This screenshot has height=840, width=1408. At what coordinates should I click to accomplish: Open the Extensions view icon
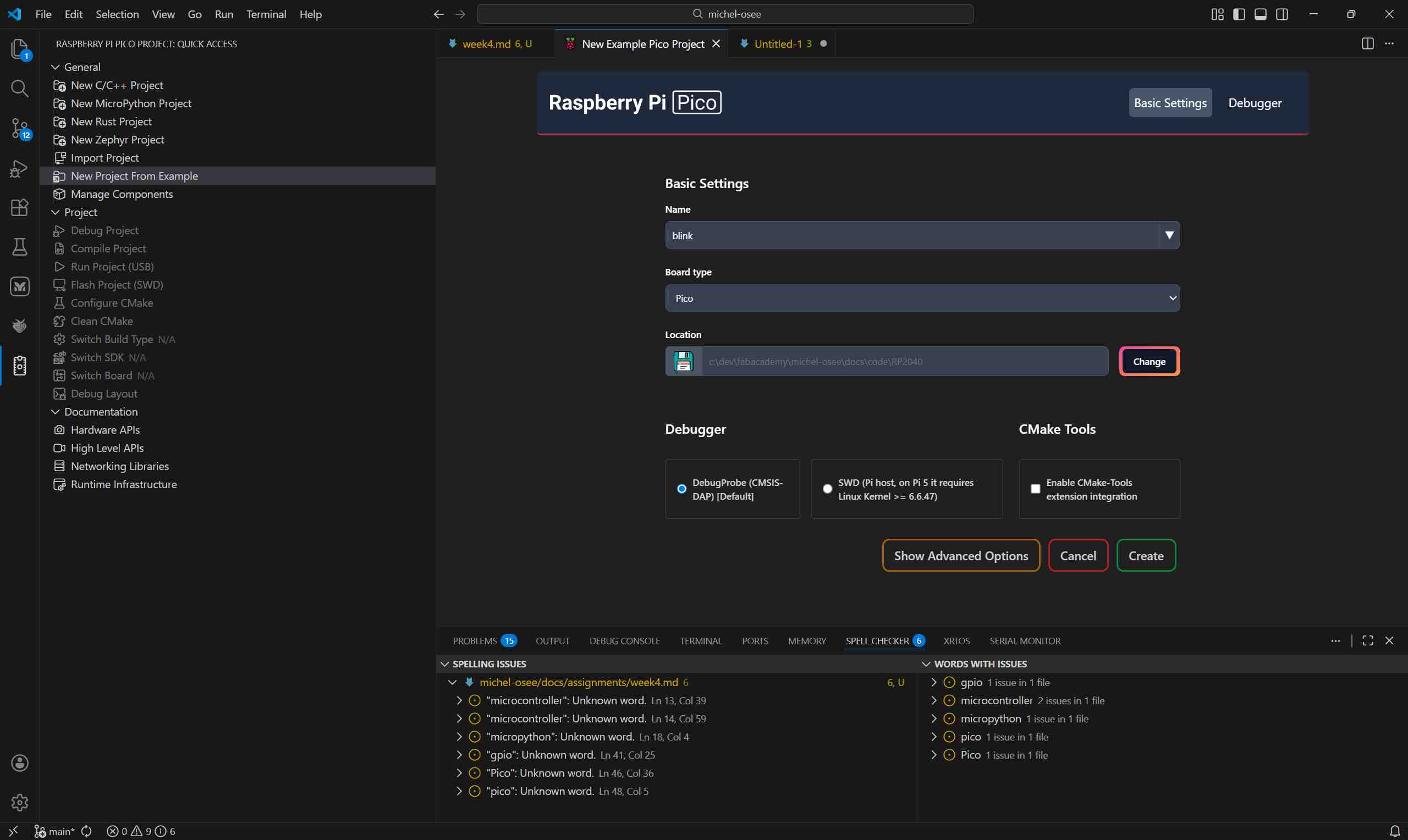tap(20, 207)
